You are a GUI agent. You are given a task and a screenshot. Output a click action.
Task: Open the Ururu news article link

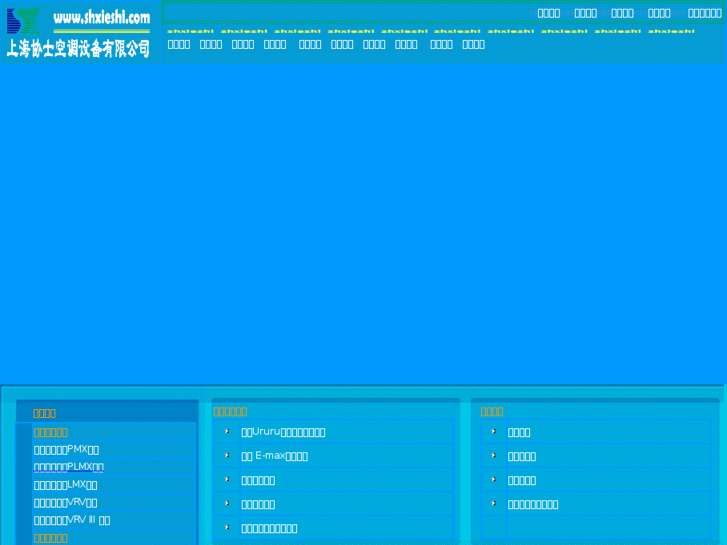[x=283, y=432]
